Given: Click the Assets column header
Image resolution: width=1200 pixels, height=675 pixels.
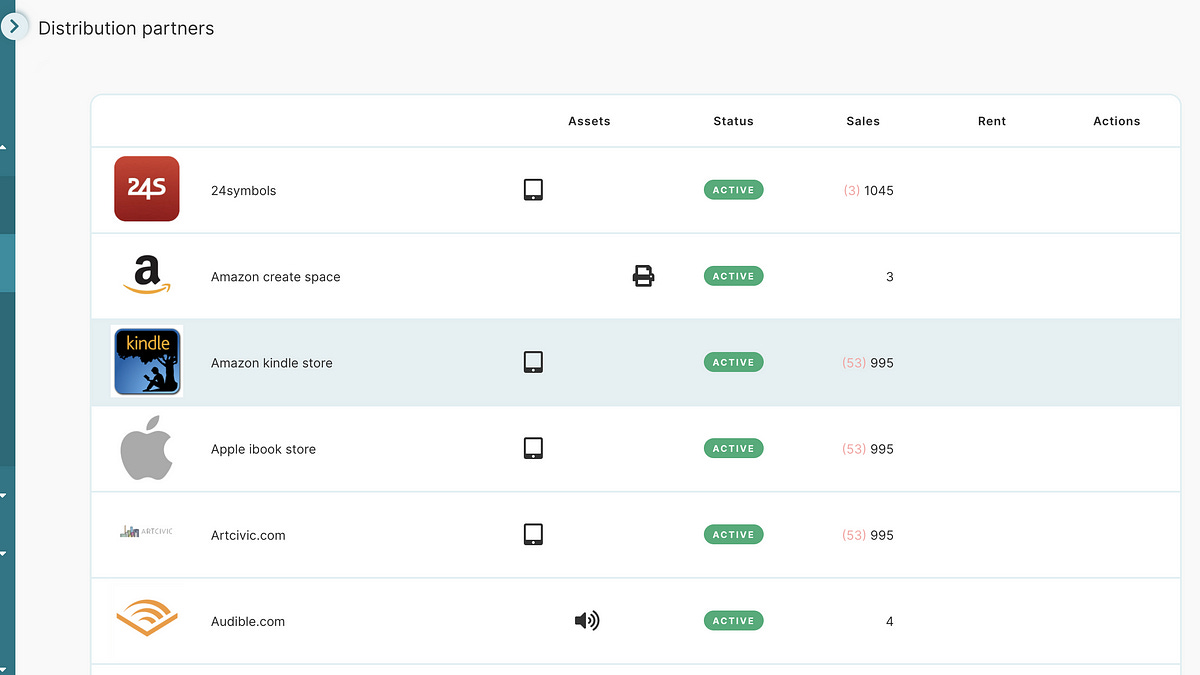Looking at the screenshot, I should click(x=589, y=121).
